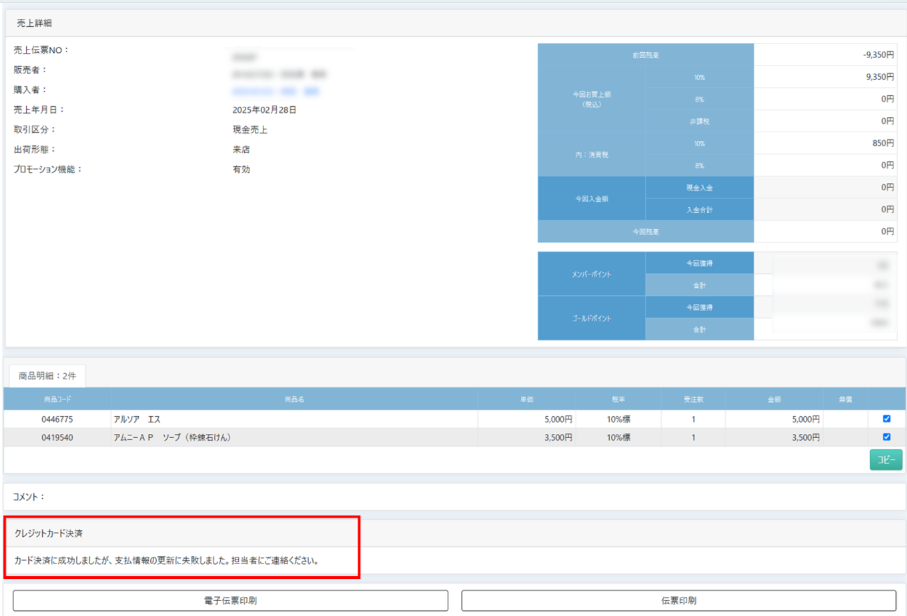Uncheck the checkbox for アルソア エス row
This screenshot has width=907, height=616.
coord(886,419)
